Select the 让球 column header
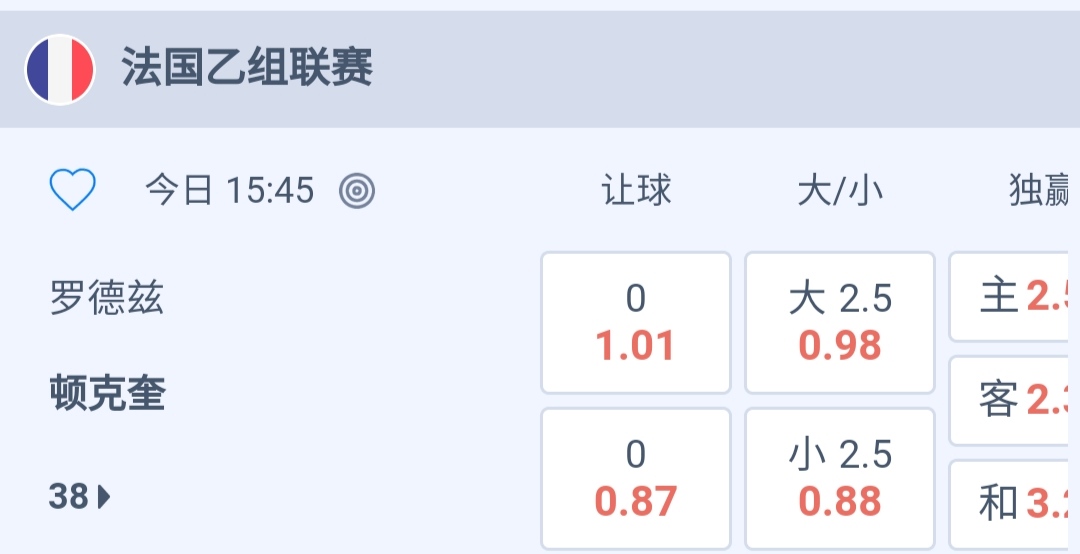1080x554 pixels. pyautogui.click(x=636, y=190)
